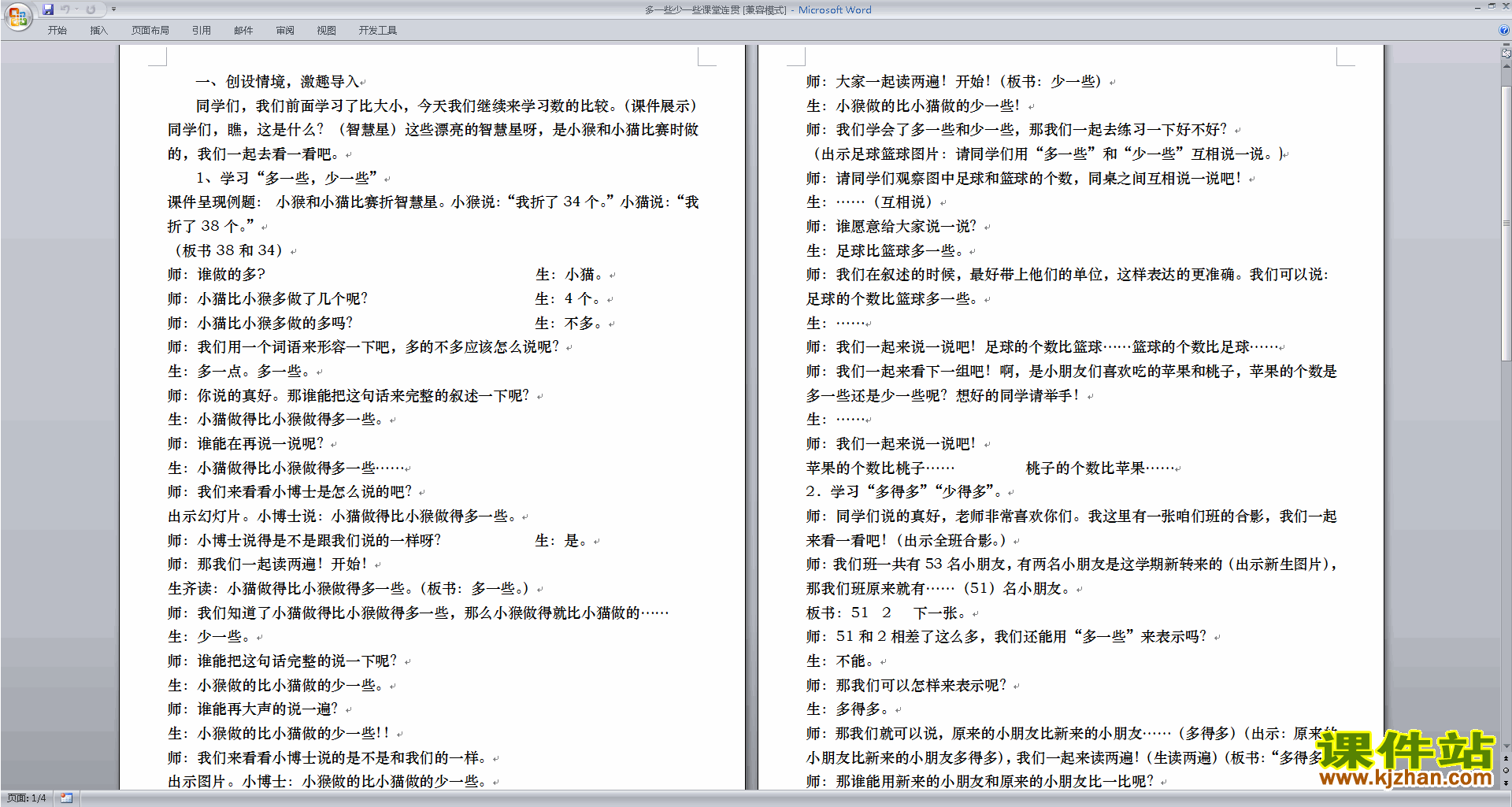Open the Office button menu
The height and width of the screenshot is (807, 1512).
click(x=18, y=17)
